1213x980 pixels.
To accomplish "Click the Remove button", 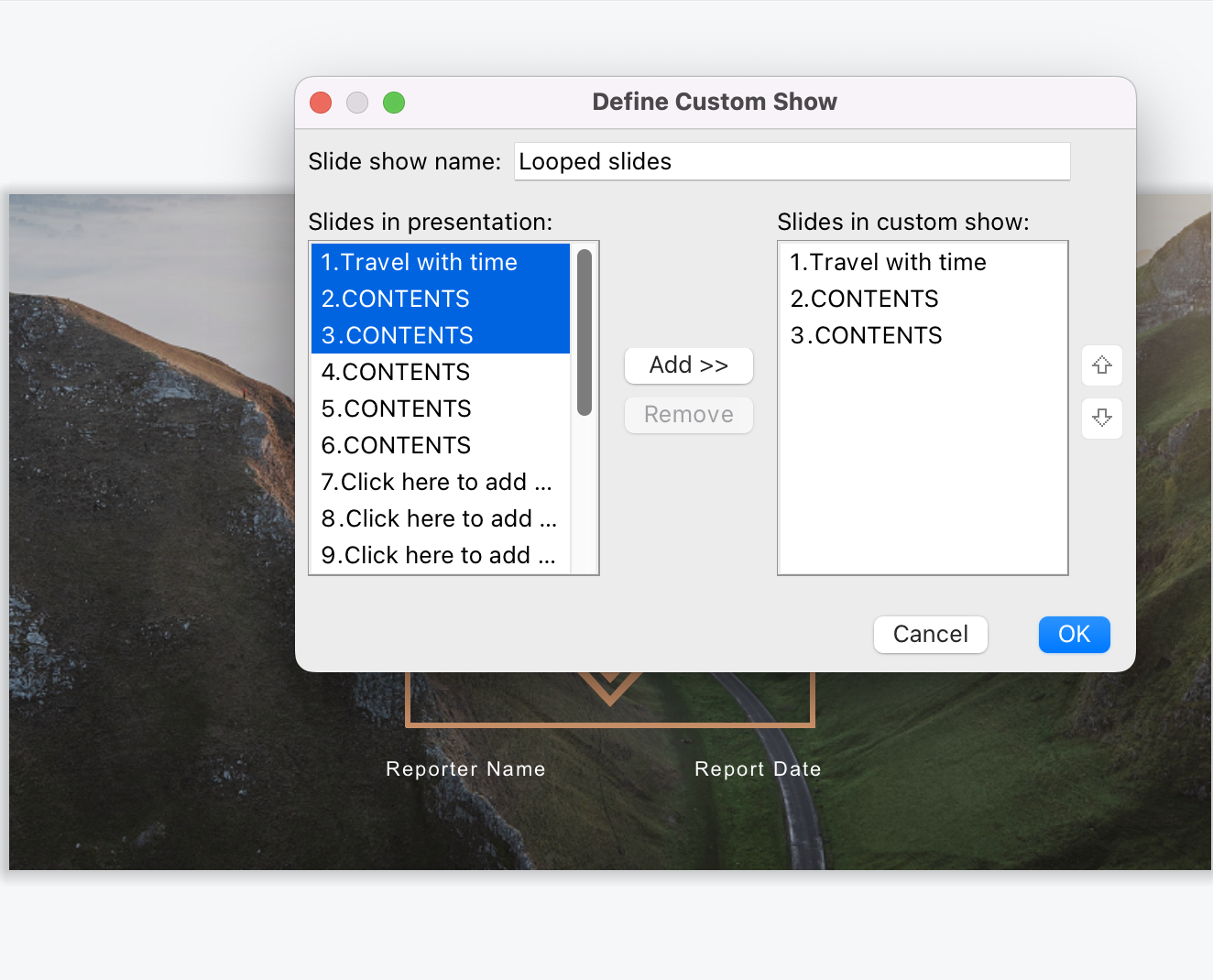I will pos(689,415).
